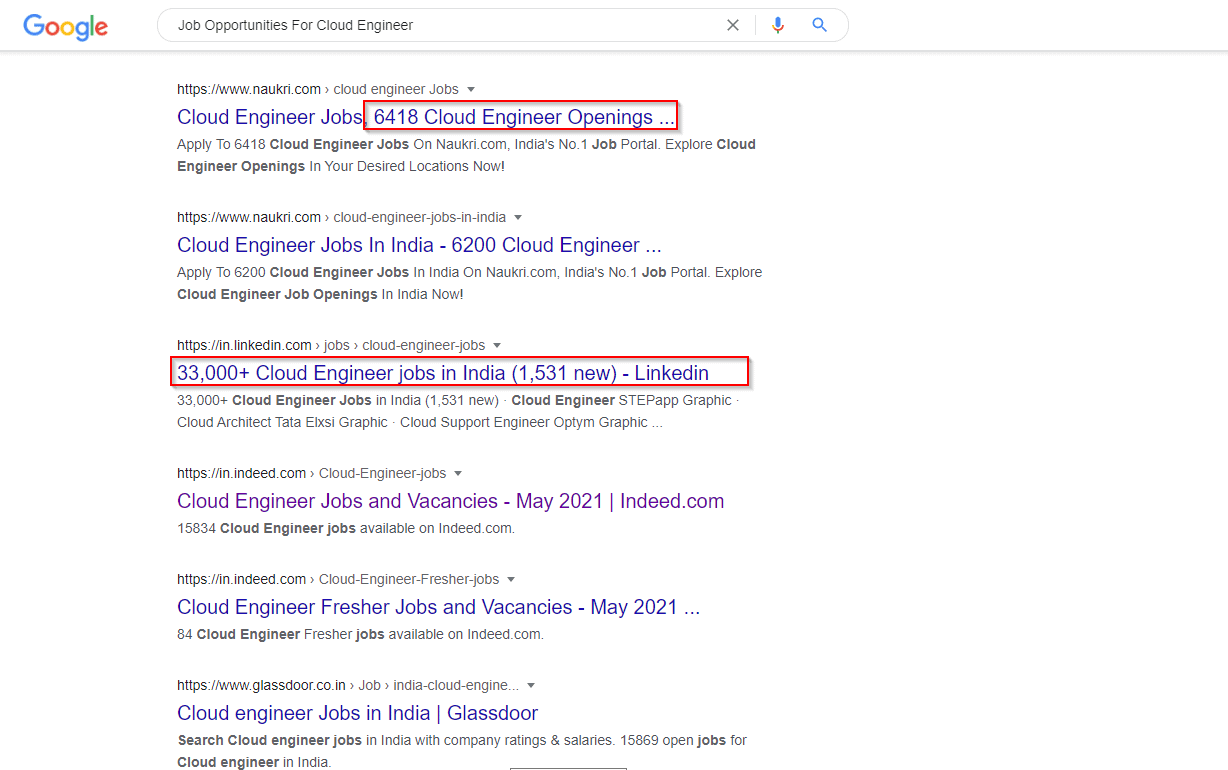Submit search via the magnifier icon
The image size is (1228, 770).
tap(819, 24)
